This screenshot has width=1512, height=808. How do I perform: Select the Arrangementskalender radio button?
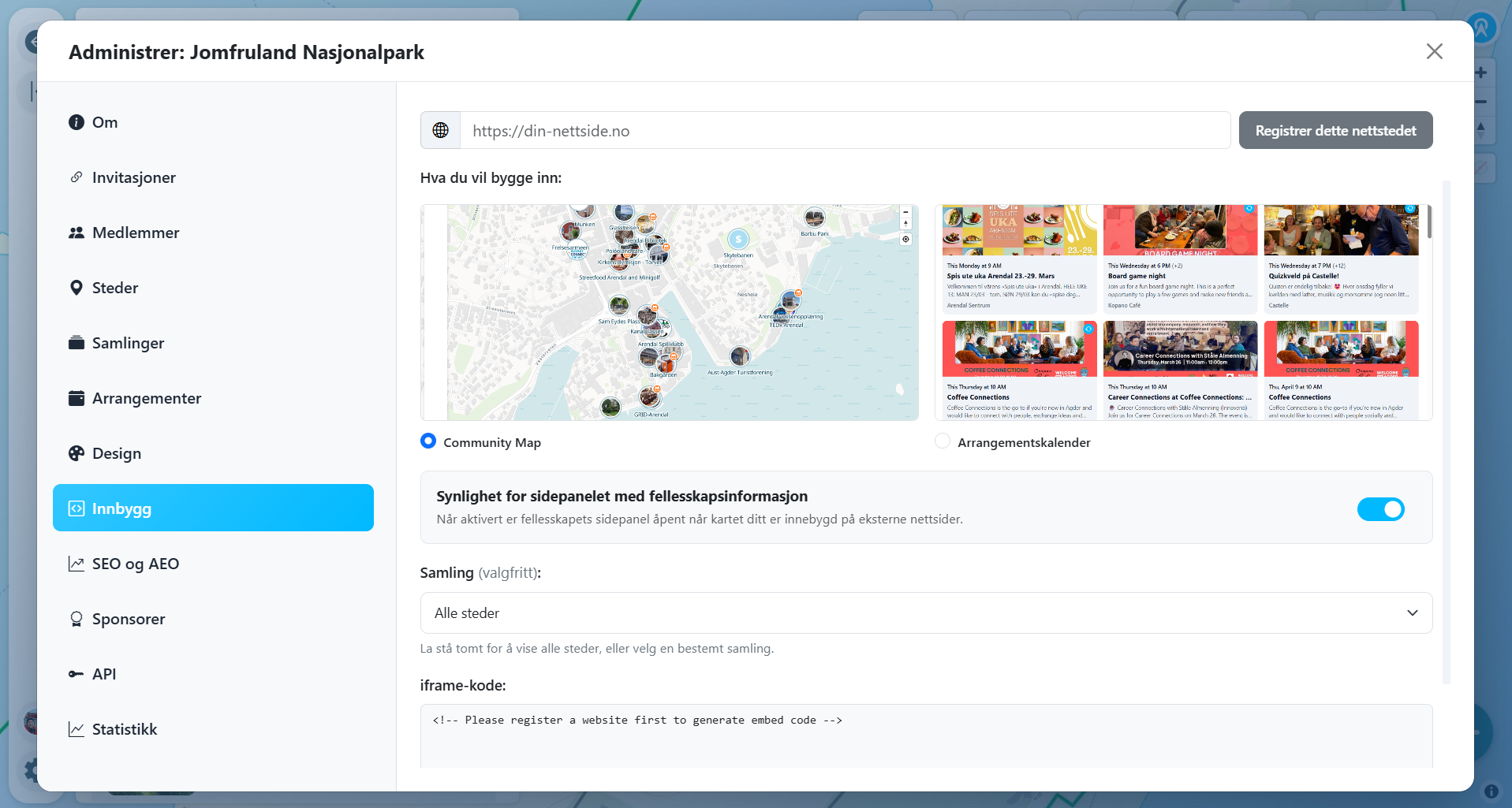click(943, 441)
